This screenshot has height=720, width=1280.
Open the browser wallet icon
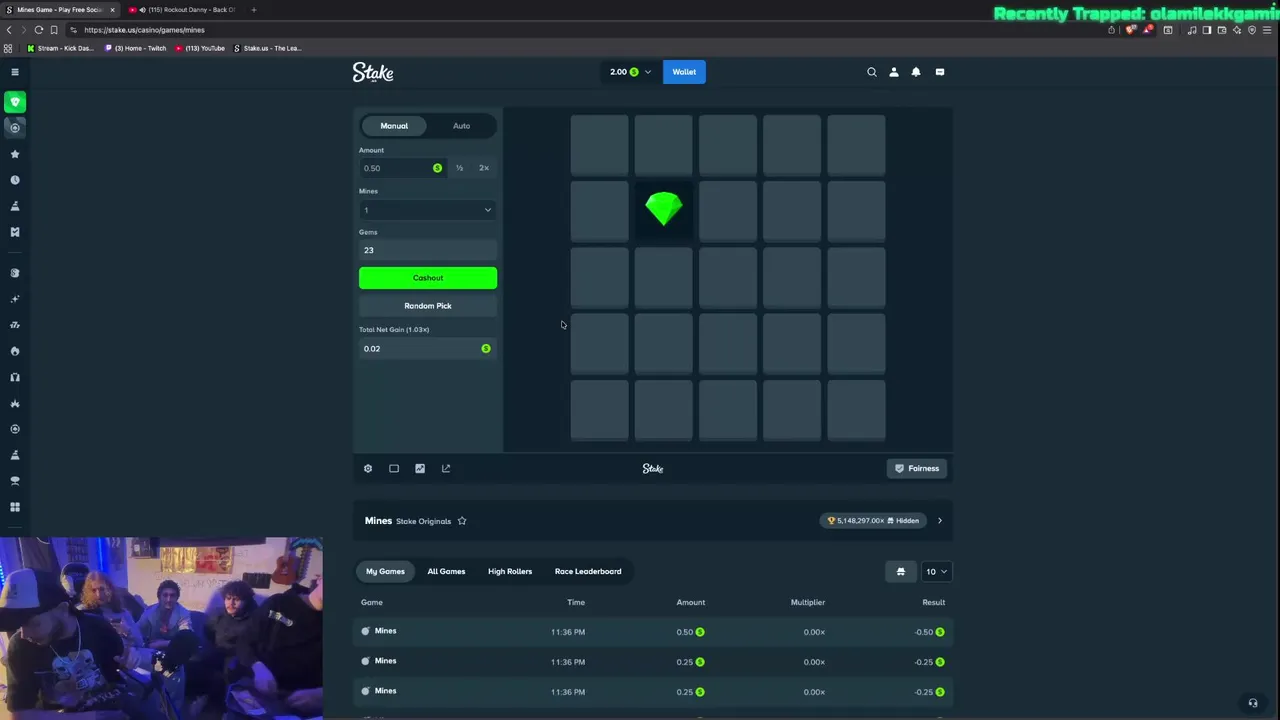tap(1222, 30)
